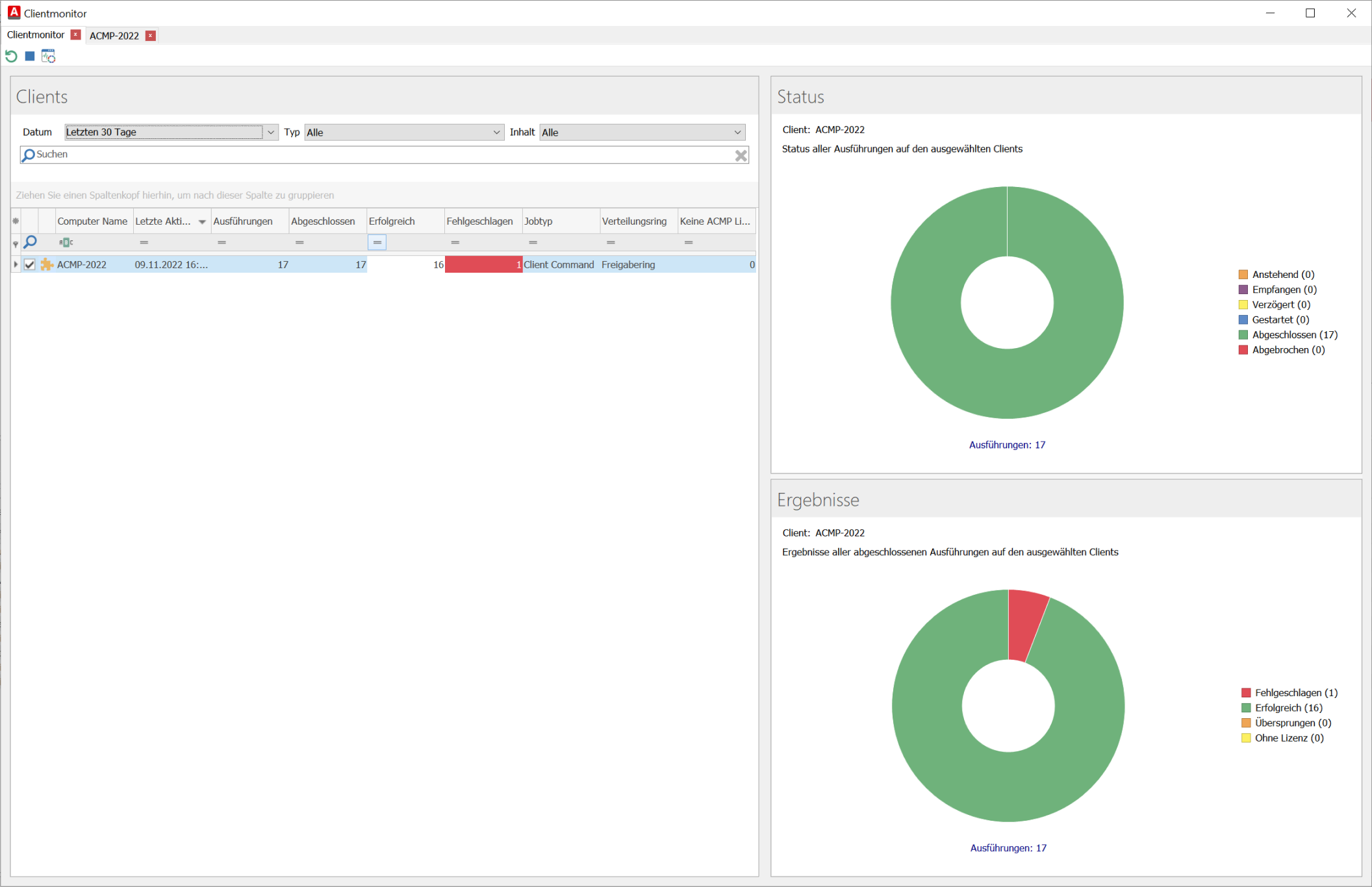Close the ACMP-2022 tab
Screen dimensions: 1372x887
(150, 36)
